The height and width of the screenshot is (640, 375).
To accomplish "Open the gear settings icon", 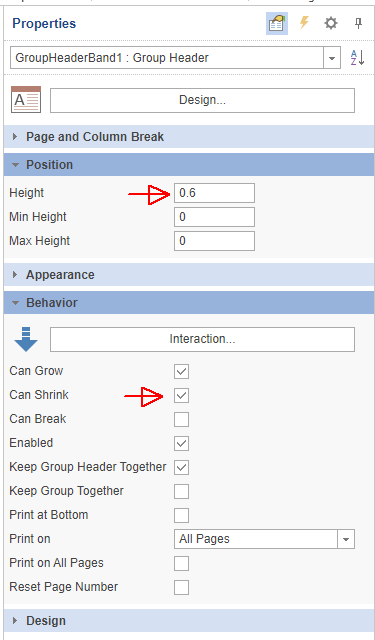I will click(331, 23).
